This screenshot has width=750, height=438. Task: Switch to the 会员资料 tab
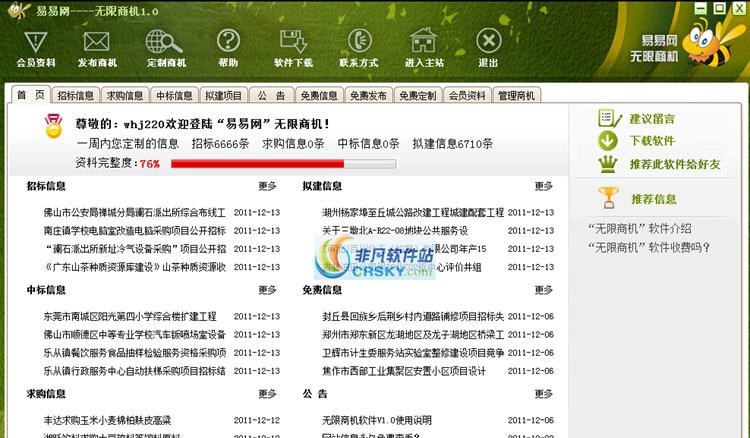467,95
